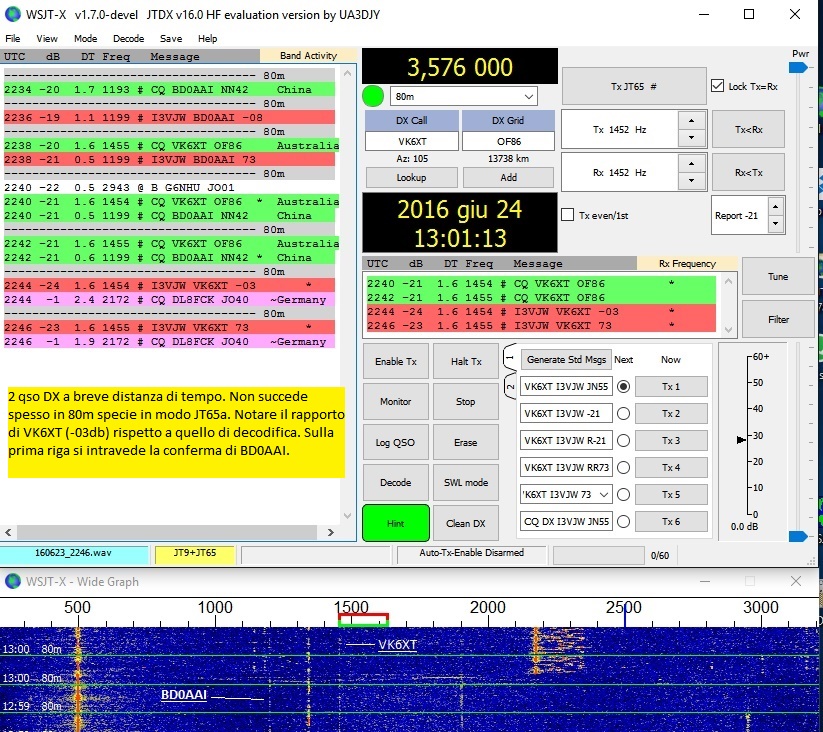The image size is (823, 732).
Task: Enable the Tx even/1st checkbox
Action: 567,215
